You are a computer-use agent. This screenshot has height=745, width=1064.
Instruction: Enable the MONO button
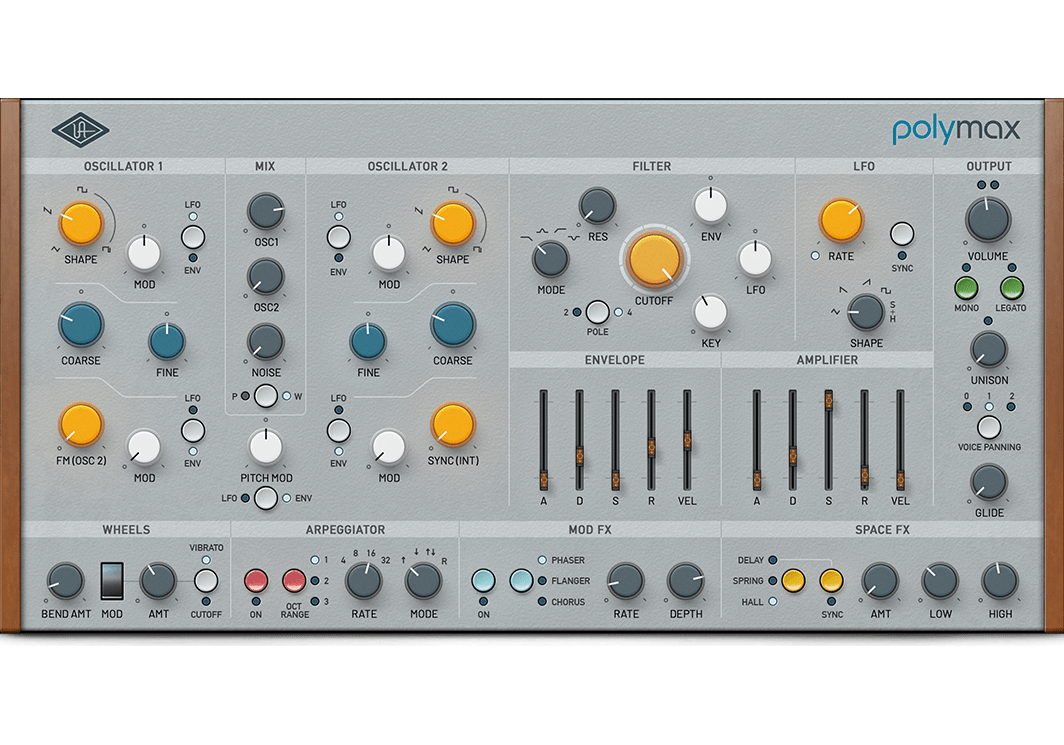[x=966, y=288]
